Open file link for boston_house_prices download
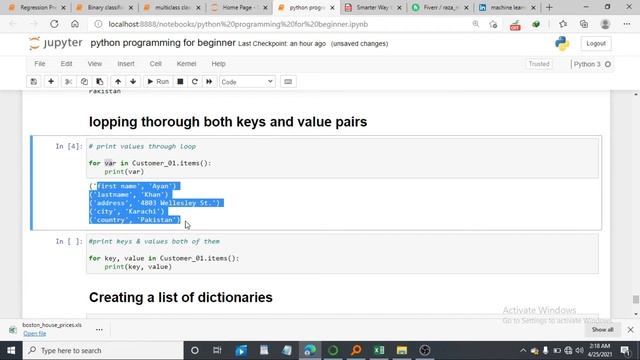 (35, 333)
